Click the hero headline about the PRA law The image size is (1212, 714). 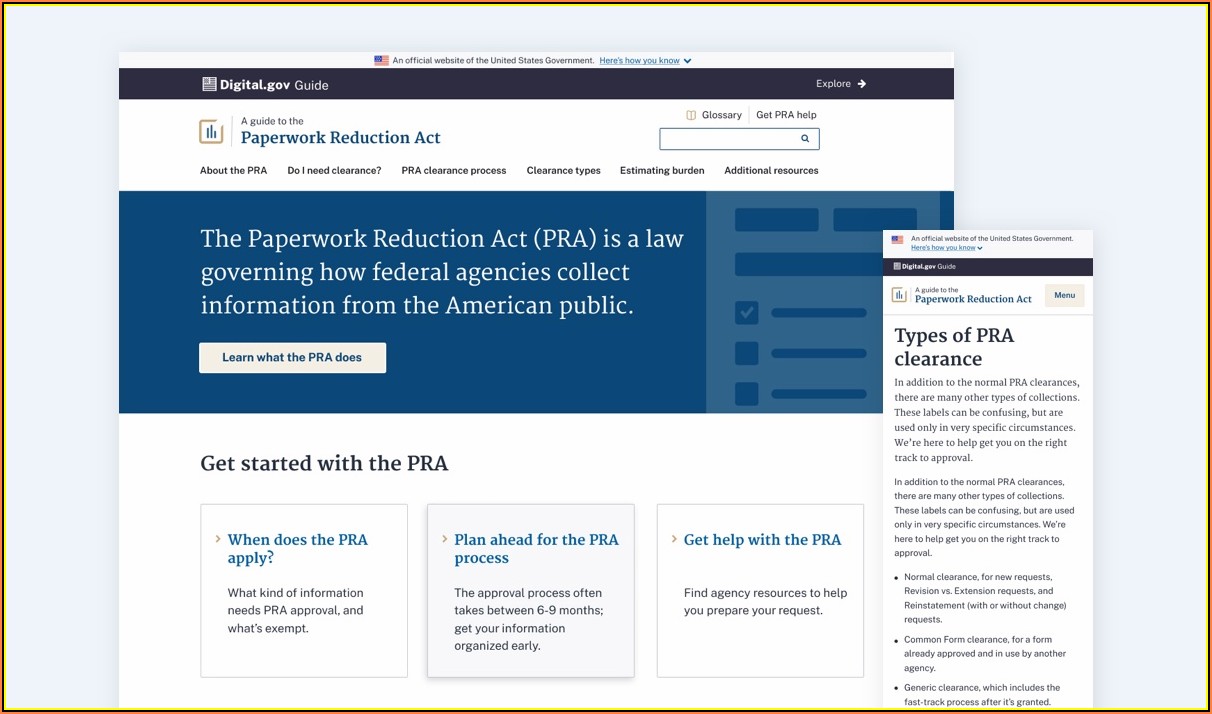pyautogui.click(x=442, y=272)
